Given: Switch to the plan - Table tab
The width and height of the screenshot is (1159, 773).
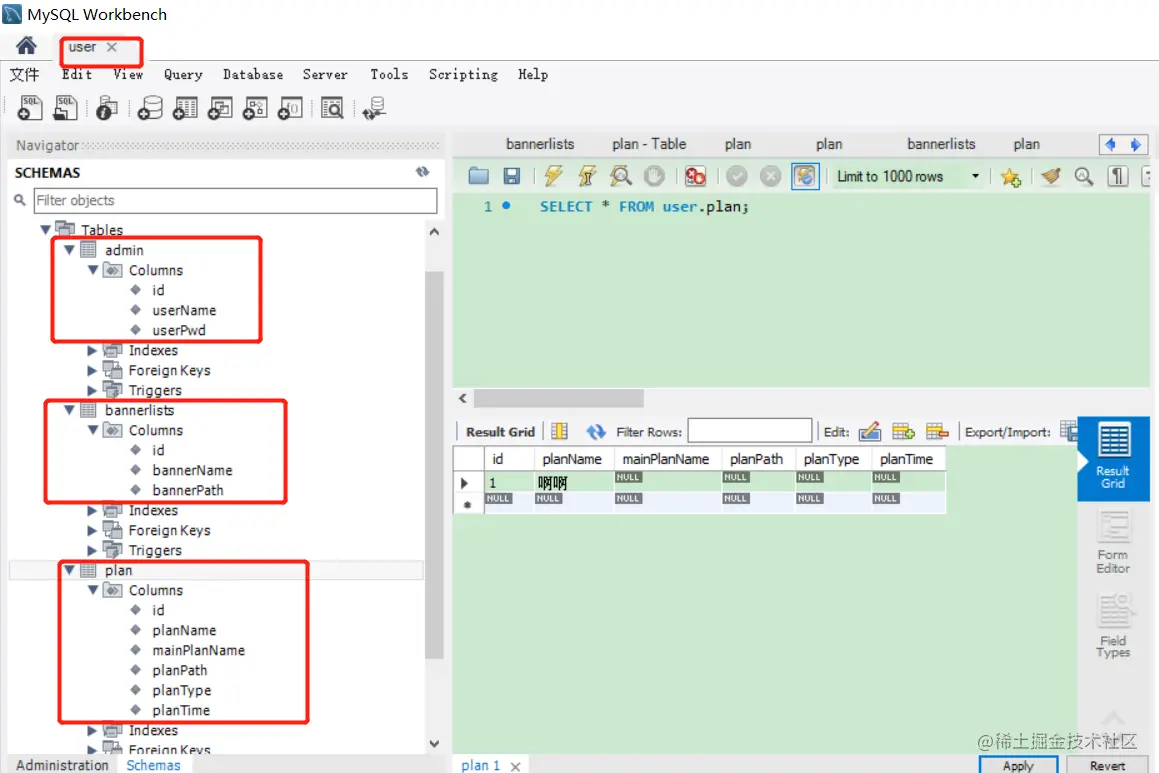Looking at the screenshot, I should point(649,144).
